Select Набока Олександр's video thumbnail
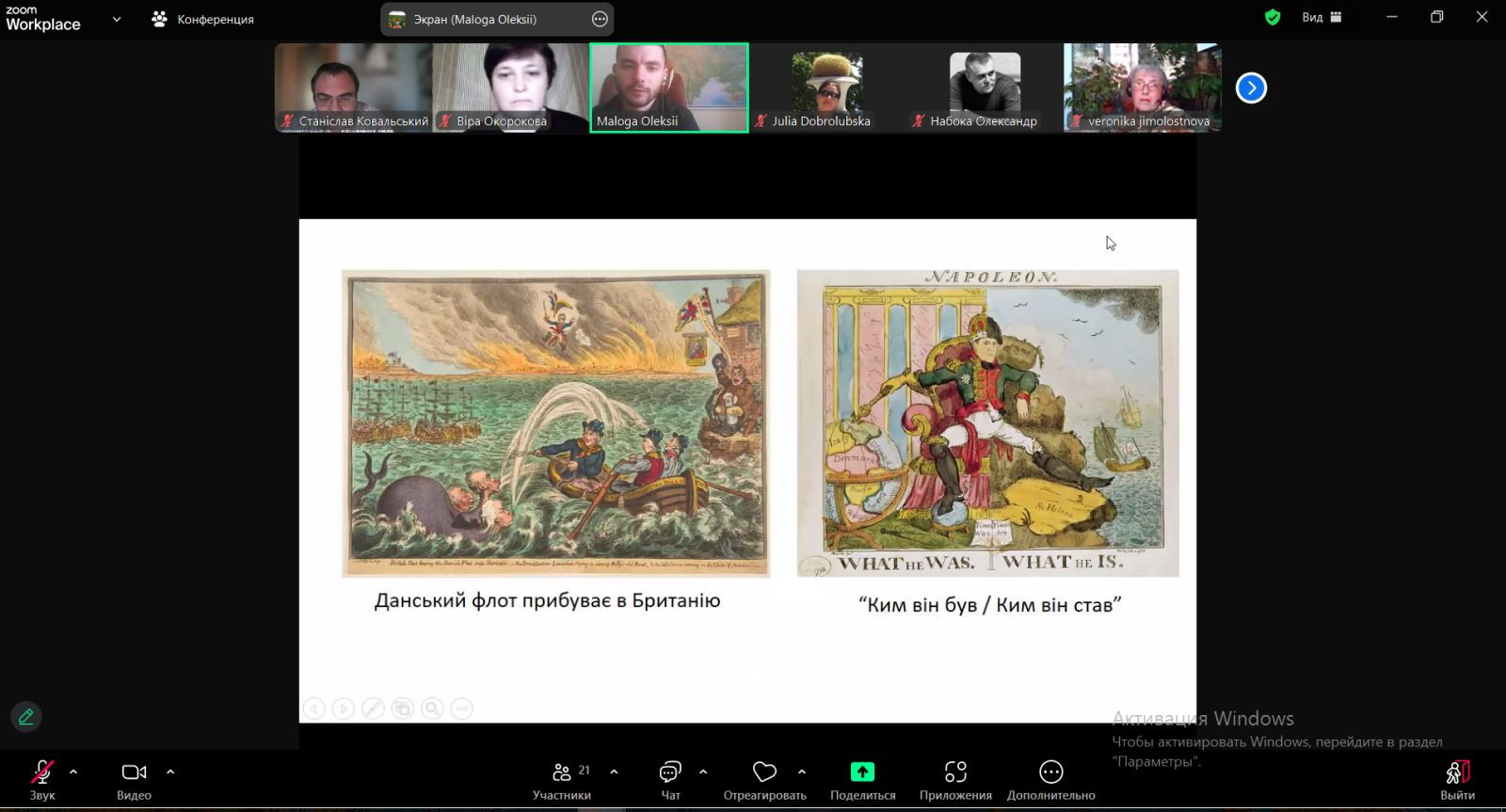The image size is (1506, 812). pos(985,88)
